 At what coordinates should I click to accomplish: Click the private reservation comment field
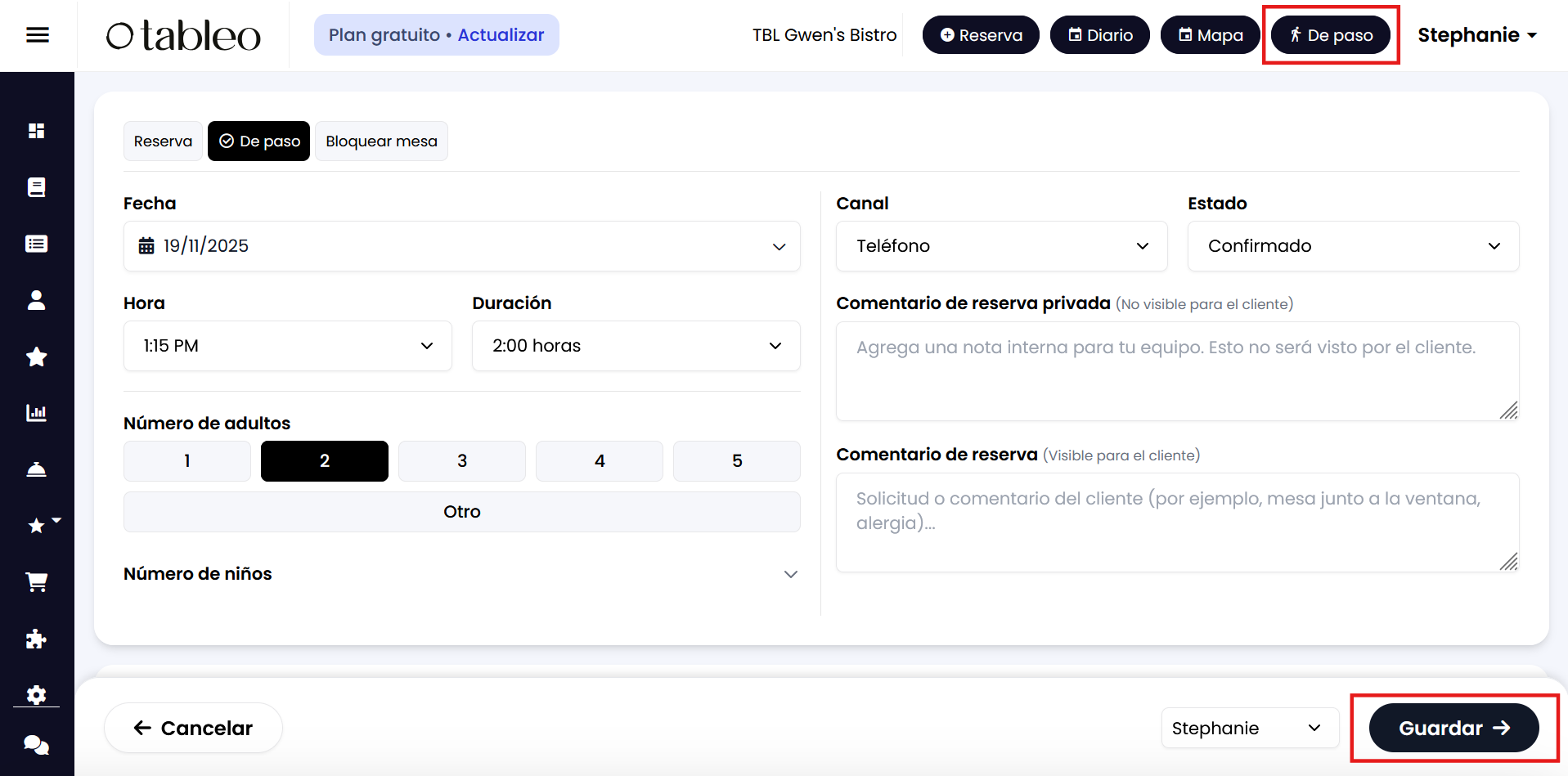(x=1176, y=371)
